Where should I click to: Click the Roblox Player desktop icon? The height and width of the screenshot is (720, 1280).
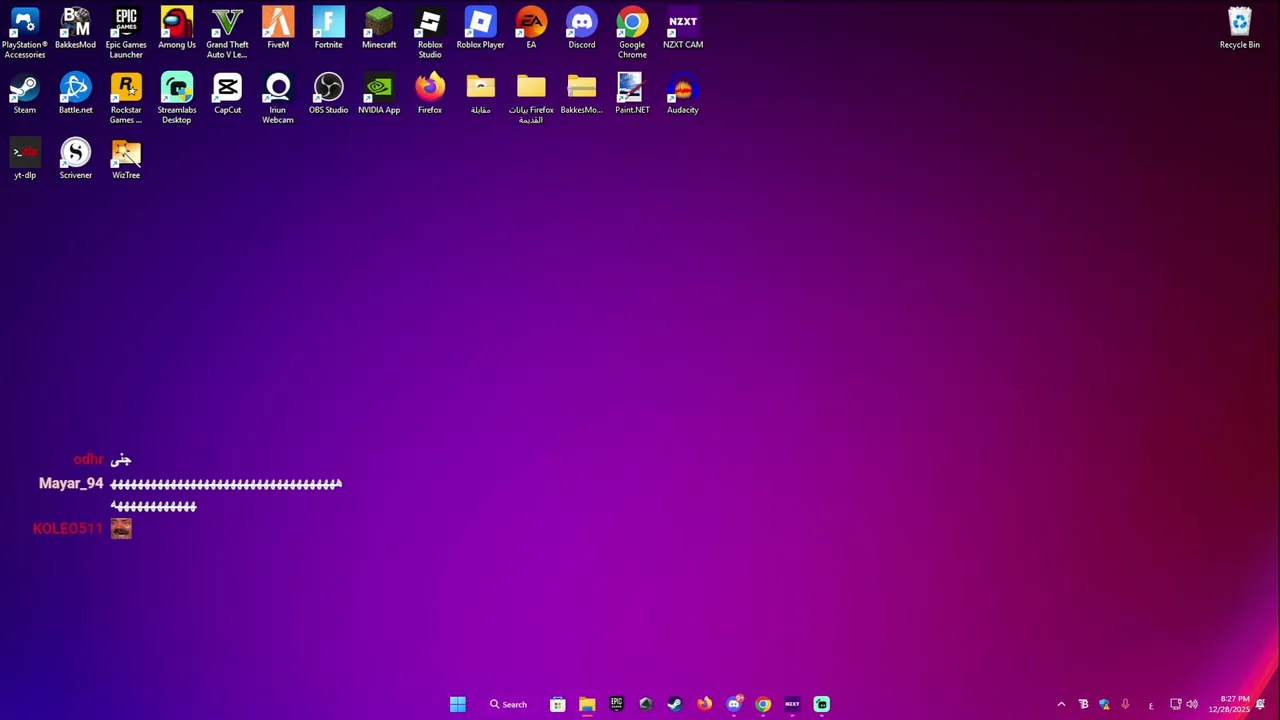tap(480, 28)
